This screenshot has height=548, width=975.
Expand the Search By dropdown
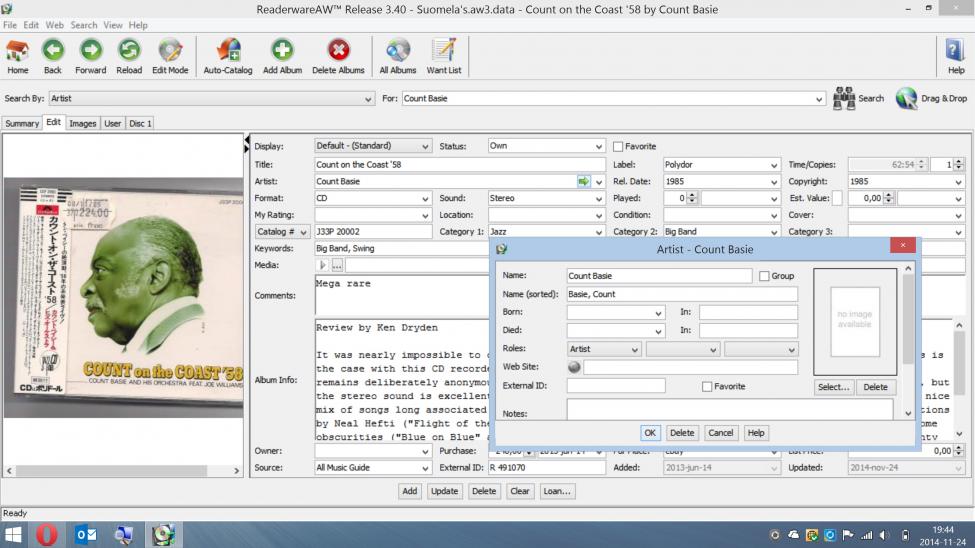(369, 99)
